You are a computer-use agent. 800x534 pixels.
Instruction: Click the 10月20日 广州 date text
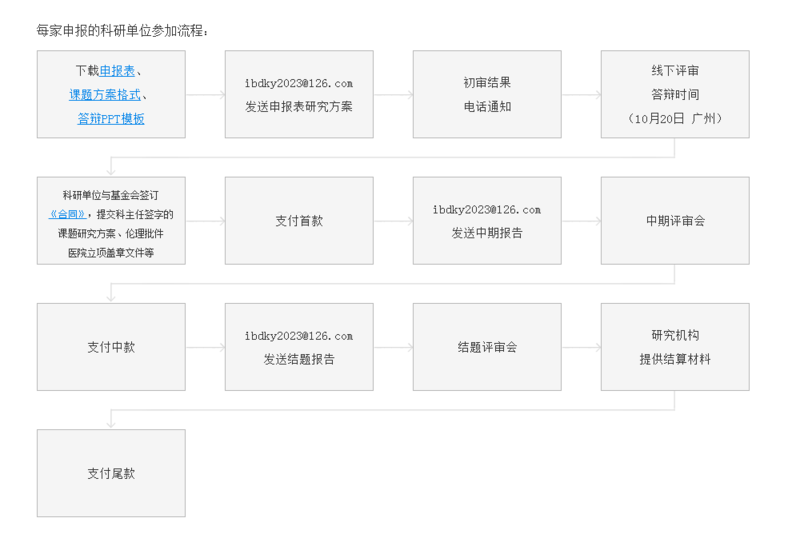[x=675, y=118]
